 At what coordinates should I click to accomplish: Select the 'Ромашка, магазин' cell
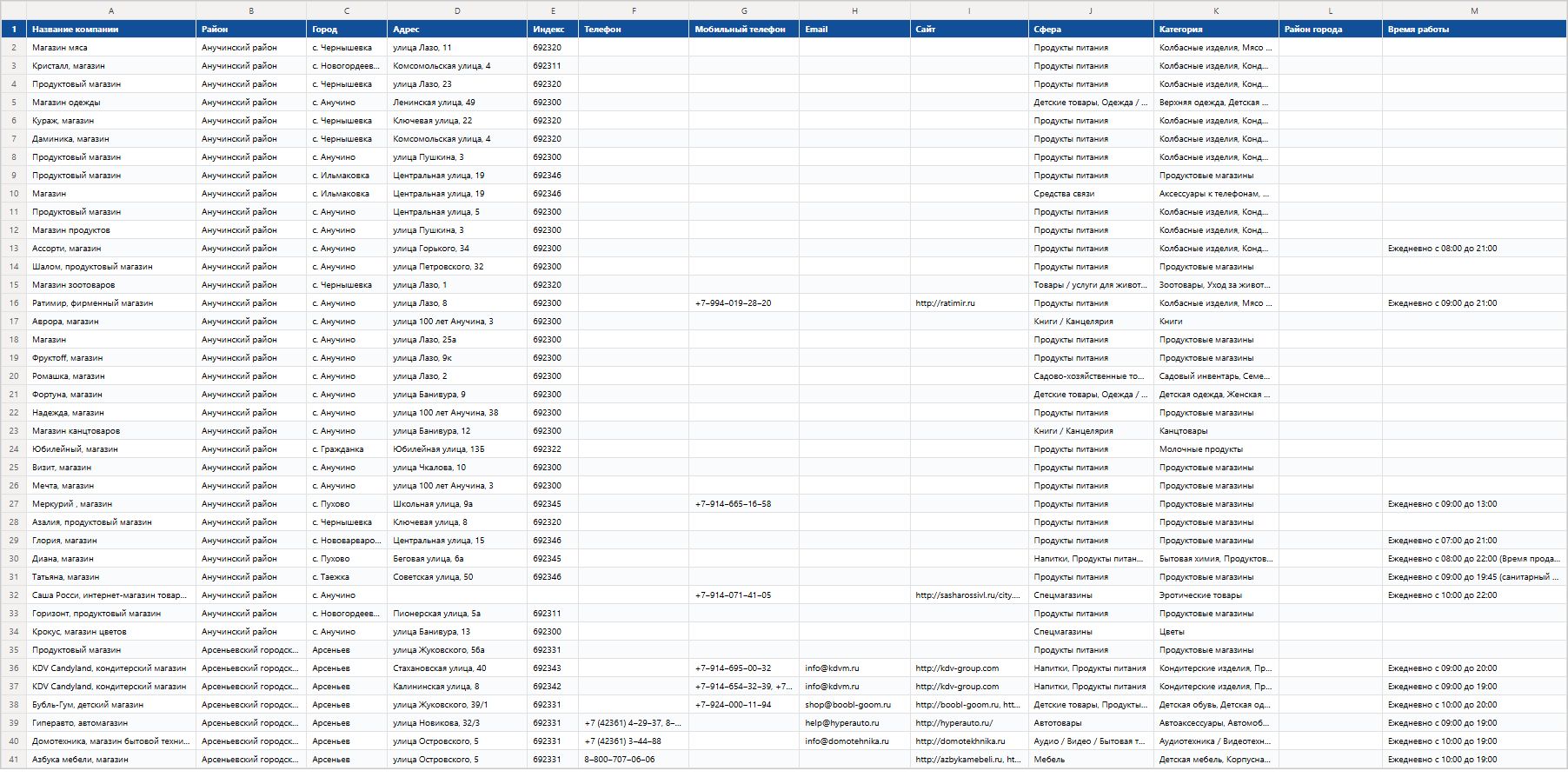point(111,376)
